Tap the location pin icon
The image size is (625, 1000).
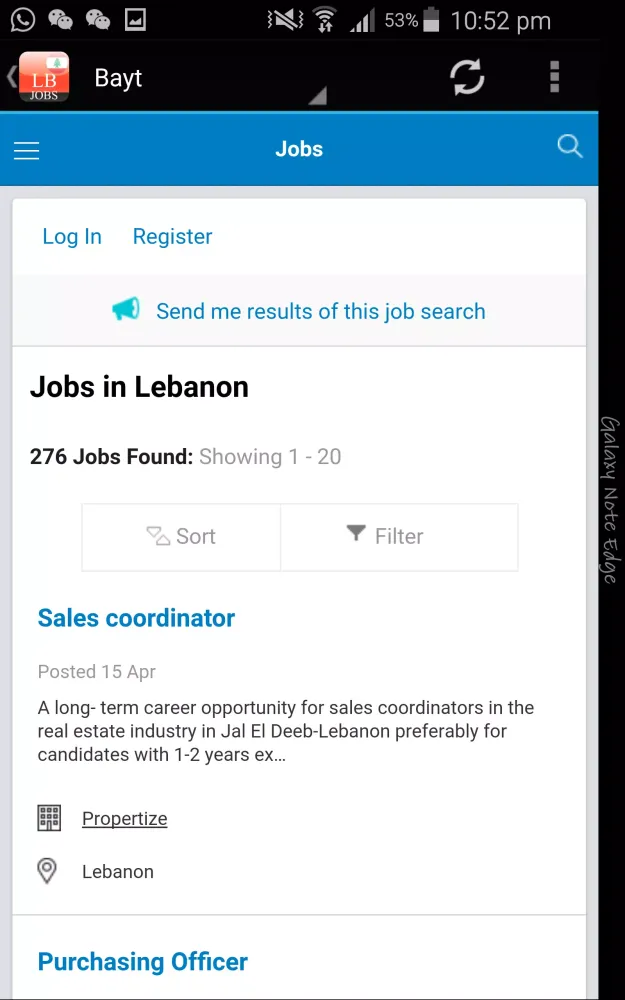click(x=47, y=871)
